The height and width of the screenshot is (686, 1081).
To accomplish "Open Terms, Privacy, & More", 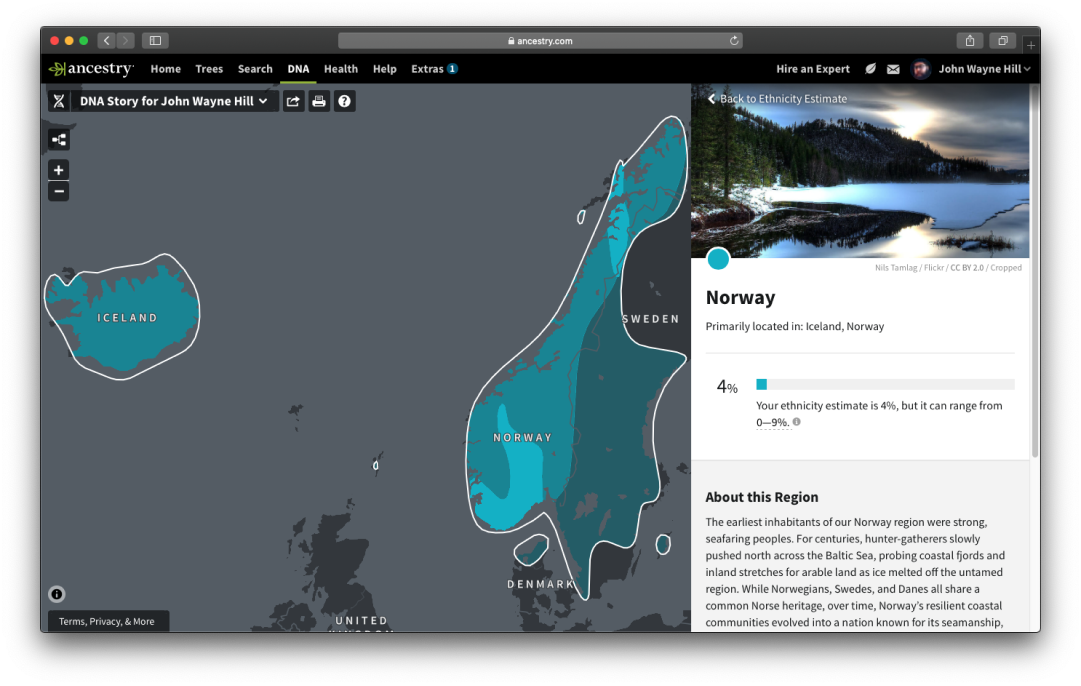I will 107,621.
